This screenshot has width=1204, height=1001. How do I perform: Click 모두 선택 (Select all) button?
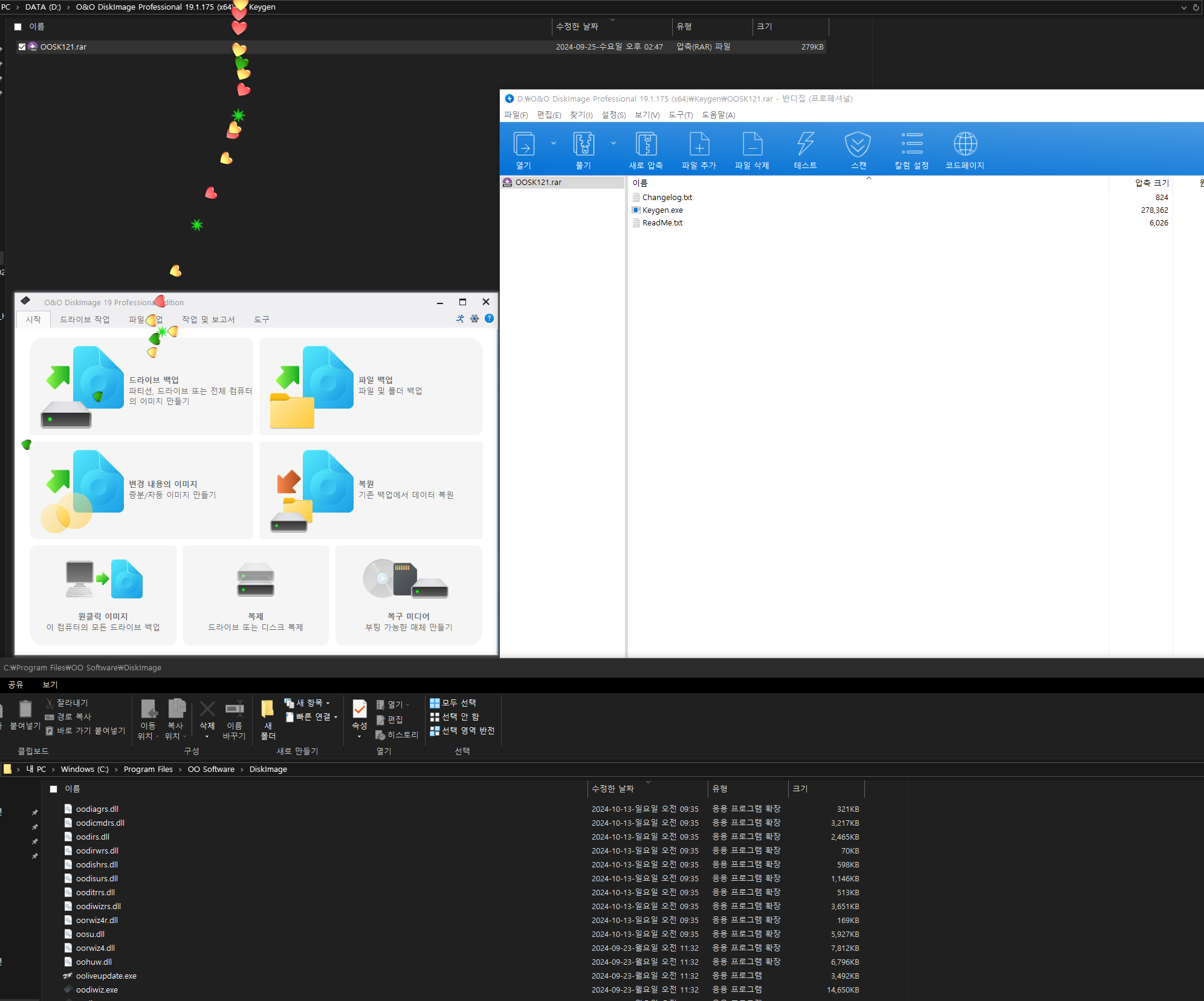(x=453, y=703)
